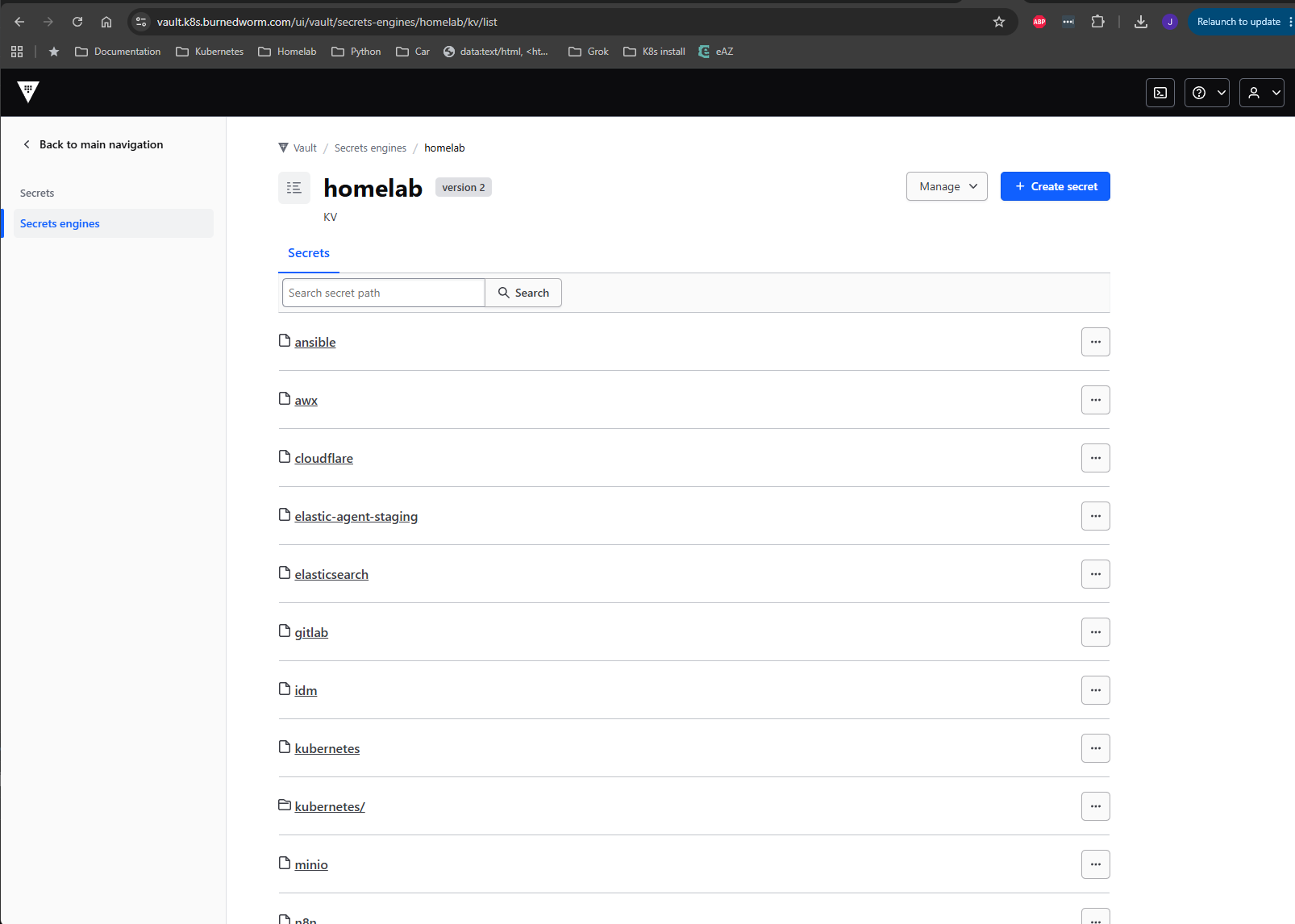Open more options menu for gitlab
The width and height of the screenshot is (1295, 924).
click(1095, 632)
